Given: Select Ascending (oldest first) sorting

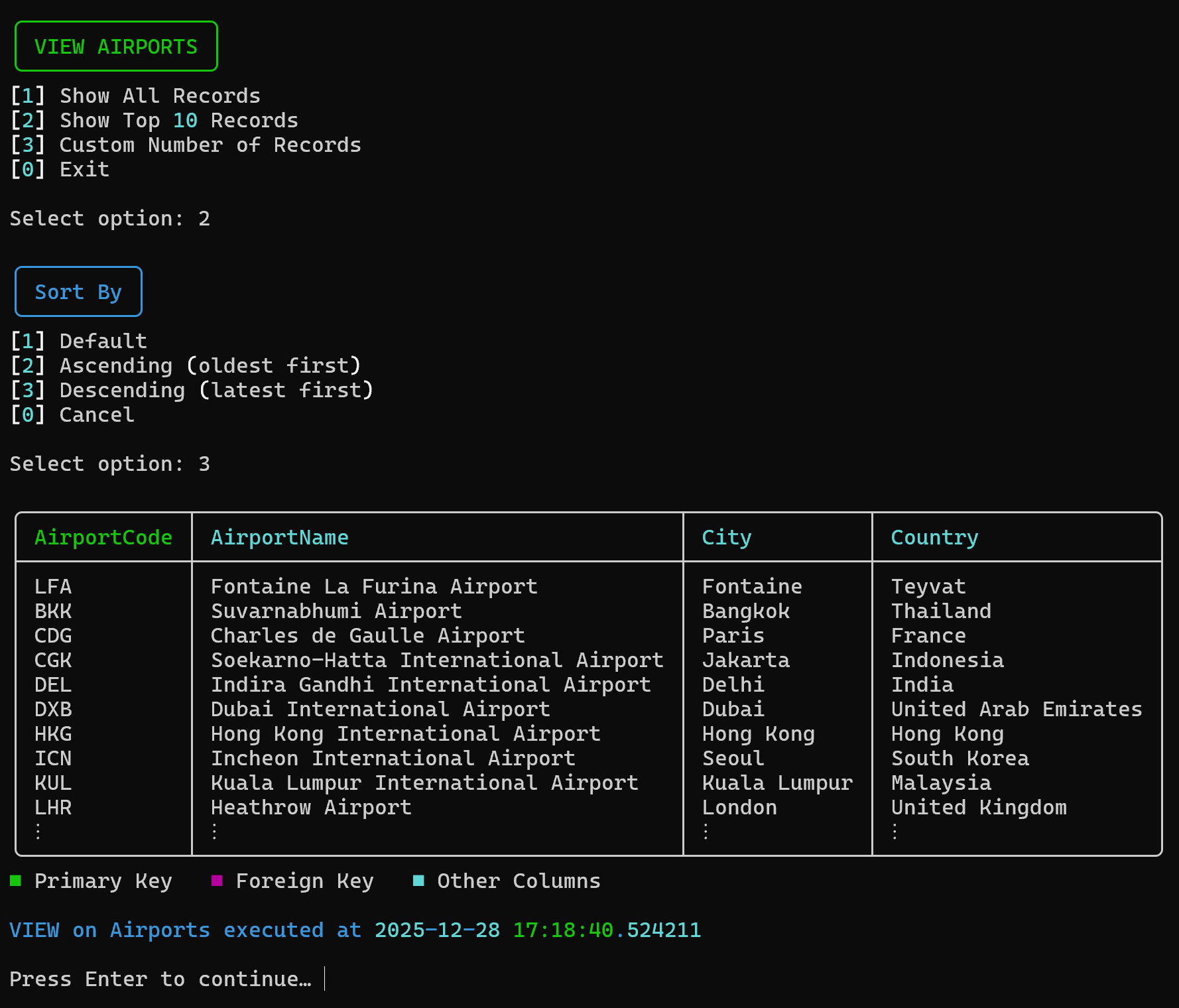Looking at the screenshot, I should [x=210, y=365].
